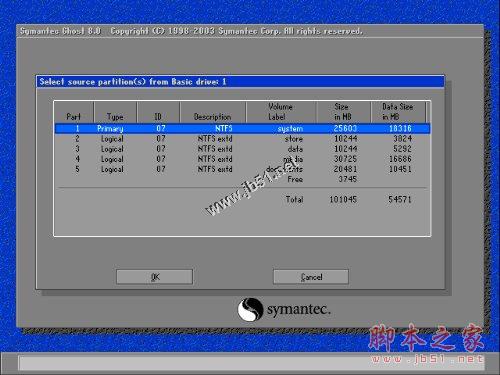Click the Symantec logo icon
Viewport: 500px width, 375px height.
tap(250, 309)
